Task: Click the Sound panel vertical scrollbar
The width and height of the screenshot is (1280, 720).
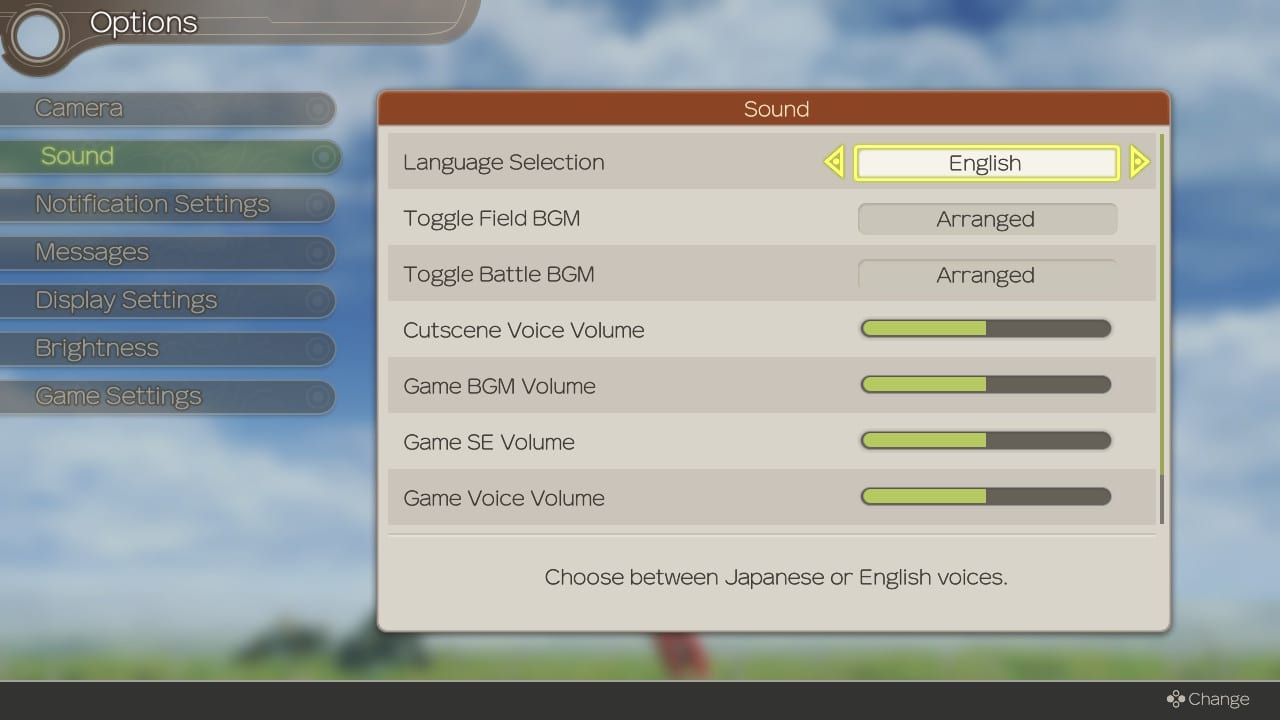Action: tap(1161, 328)
